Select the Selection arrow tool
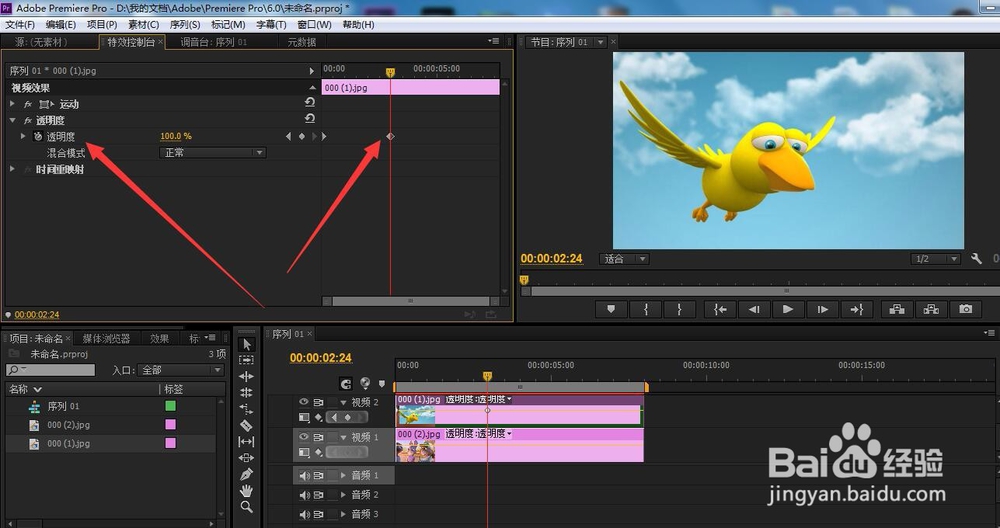The image size is (1000, 528). click(x=246, y=344)
